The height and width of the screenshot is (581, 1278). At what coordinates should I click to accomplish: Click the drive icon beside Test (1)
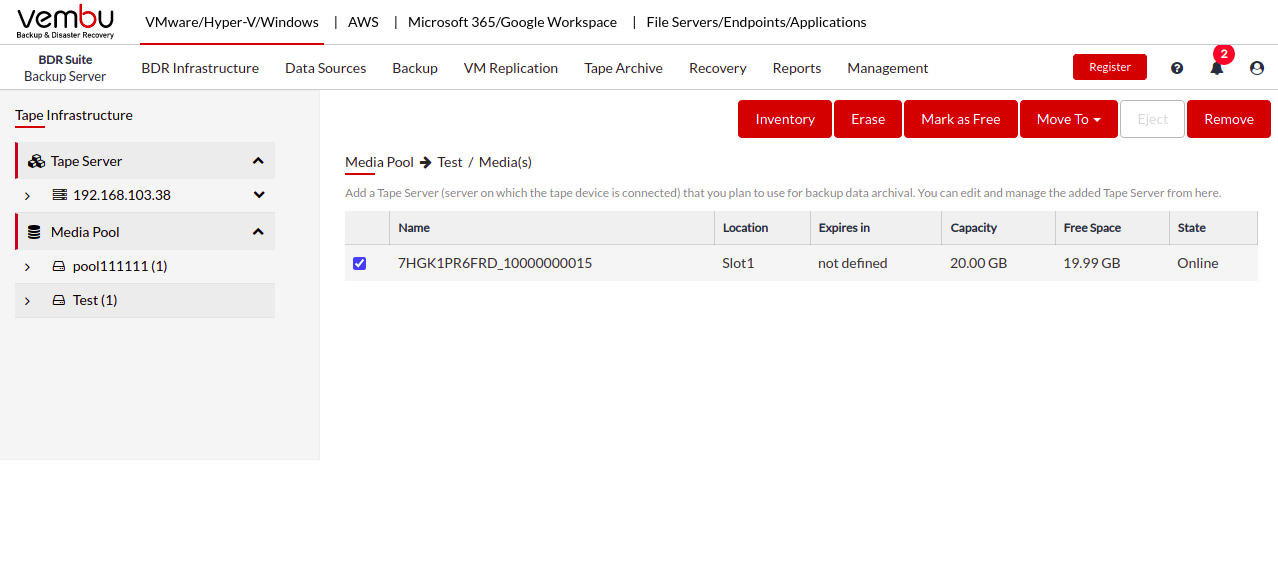(x=59, y=300)
